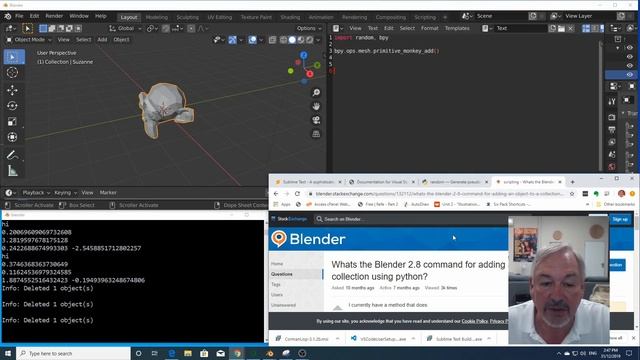Toggle the third eye icon in the outliner
The width and height of the screenshot is (640, 360).
click(630, 66)
